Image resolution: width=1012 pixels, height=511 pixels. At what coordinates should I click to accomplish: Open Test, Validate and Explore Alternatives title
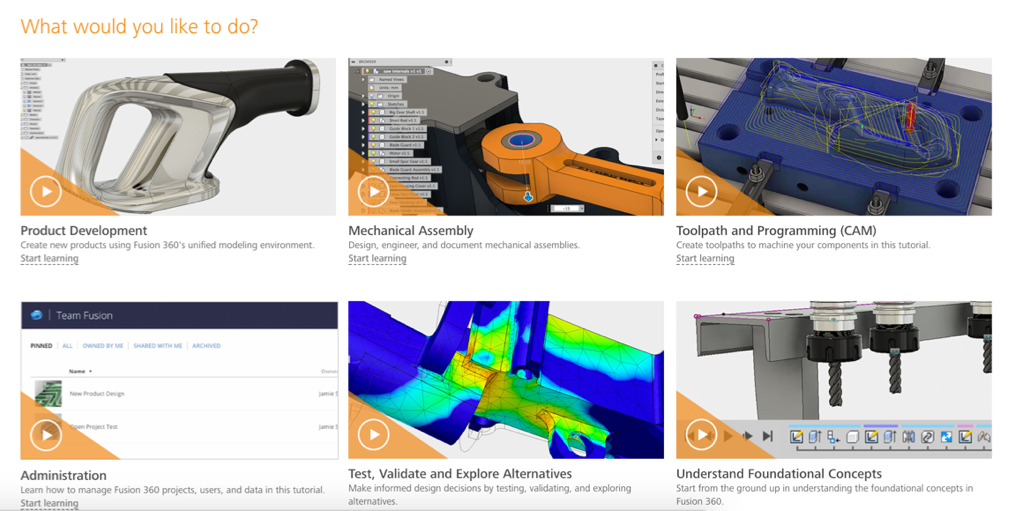[460, 474]
